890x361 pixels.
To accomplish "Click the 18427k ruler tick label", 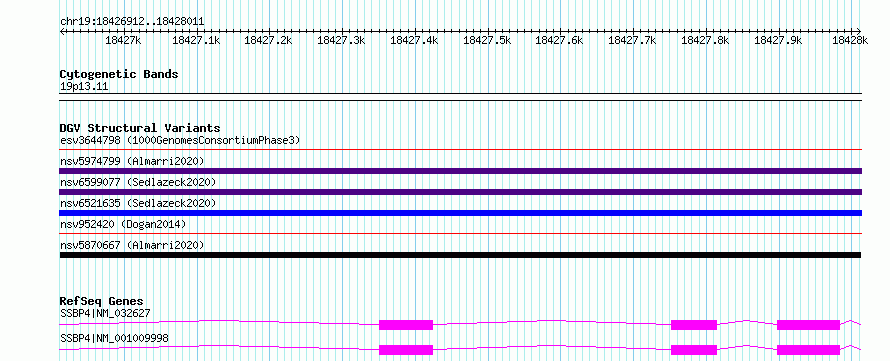I will click(123, 40).
